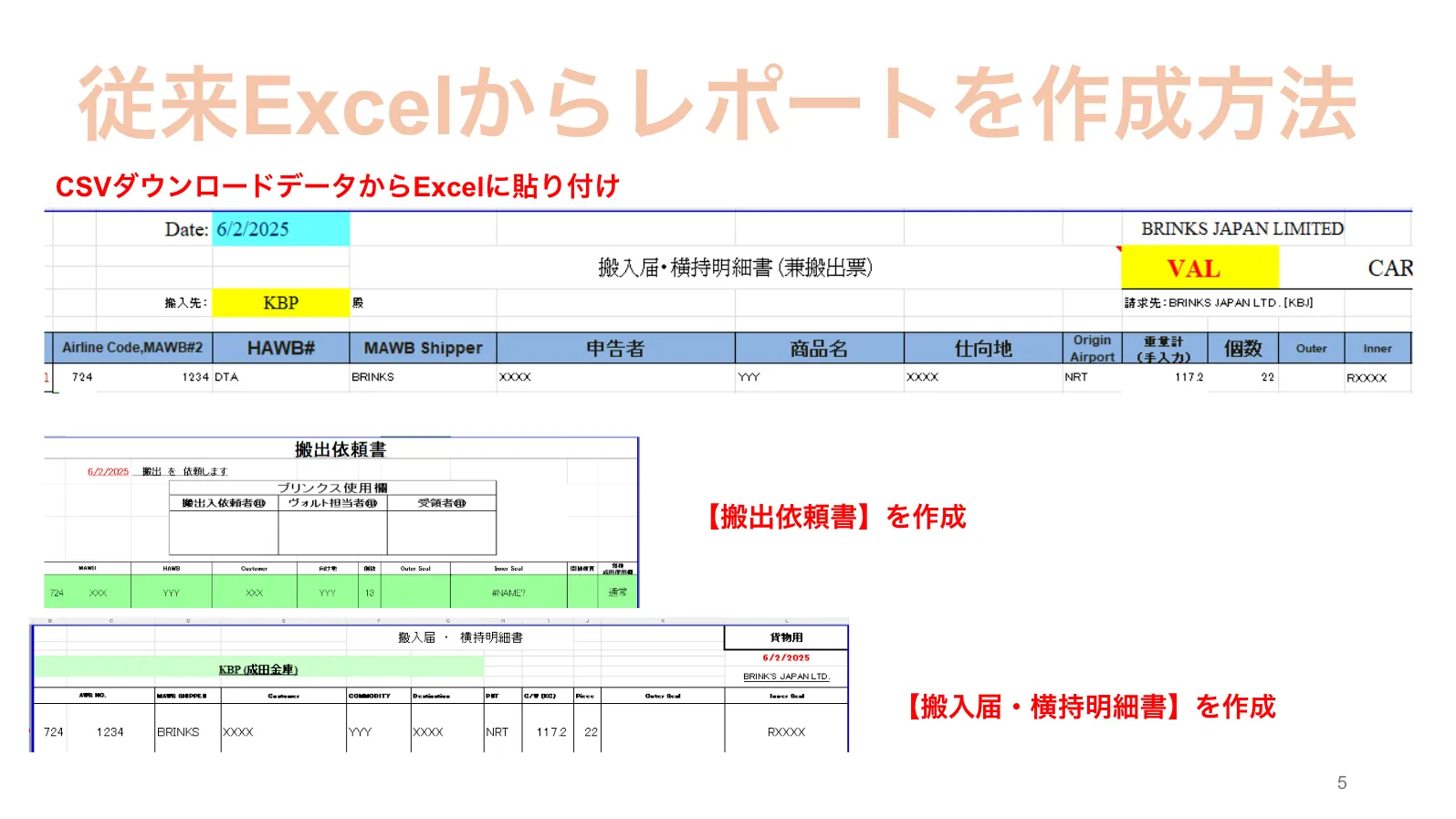1456x819 pixels.
Task: Click the red CSVダウンロードデータ subtitle text
Action: 337,186
